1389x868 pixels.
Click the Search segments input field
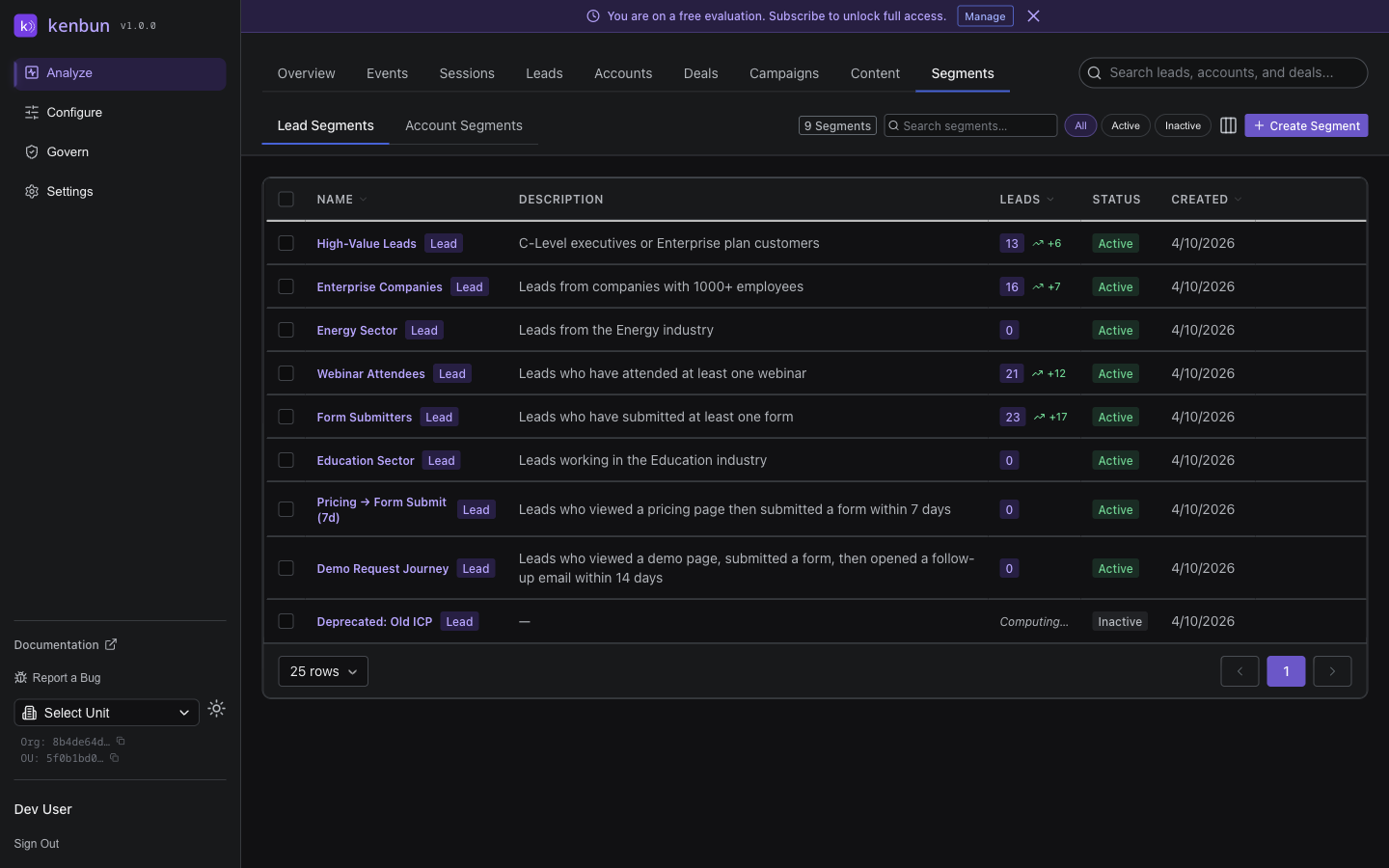(970, 125)
